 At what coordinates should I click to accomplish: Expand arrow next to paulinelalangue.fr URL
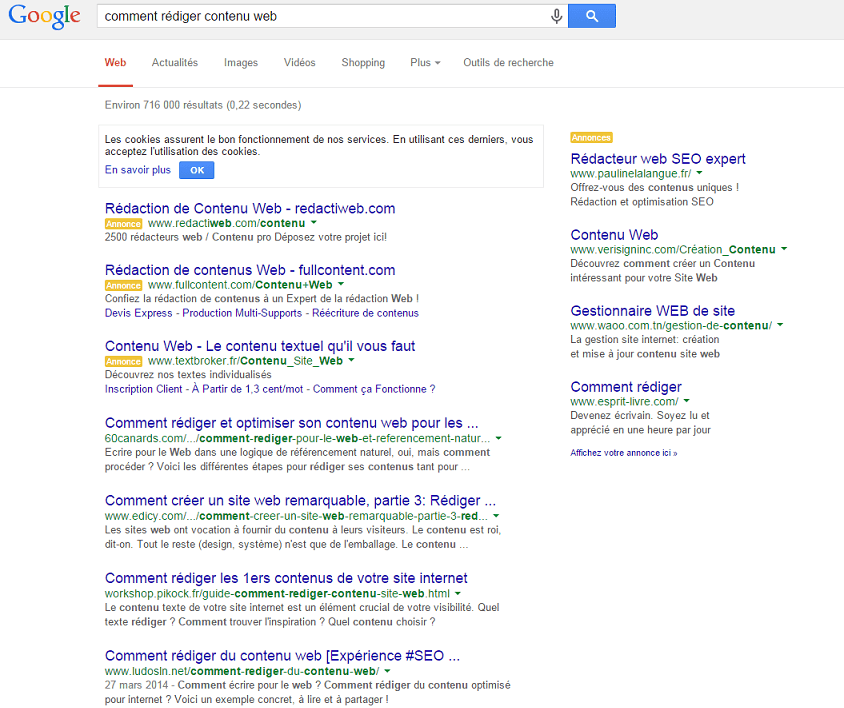[x=699, y=173]
